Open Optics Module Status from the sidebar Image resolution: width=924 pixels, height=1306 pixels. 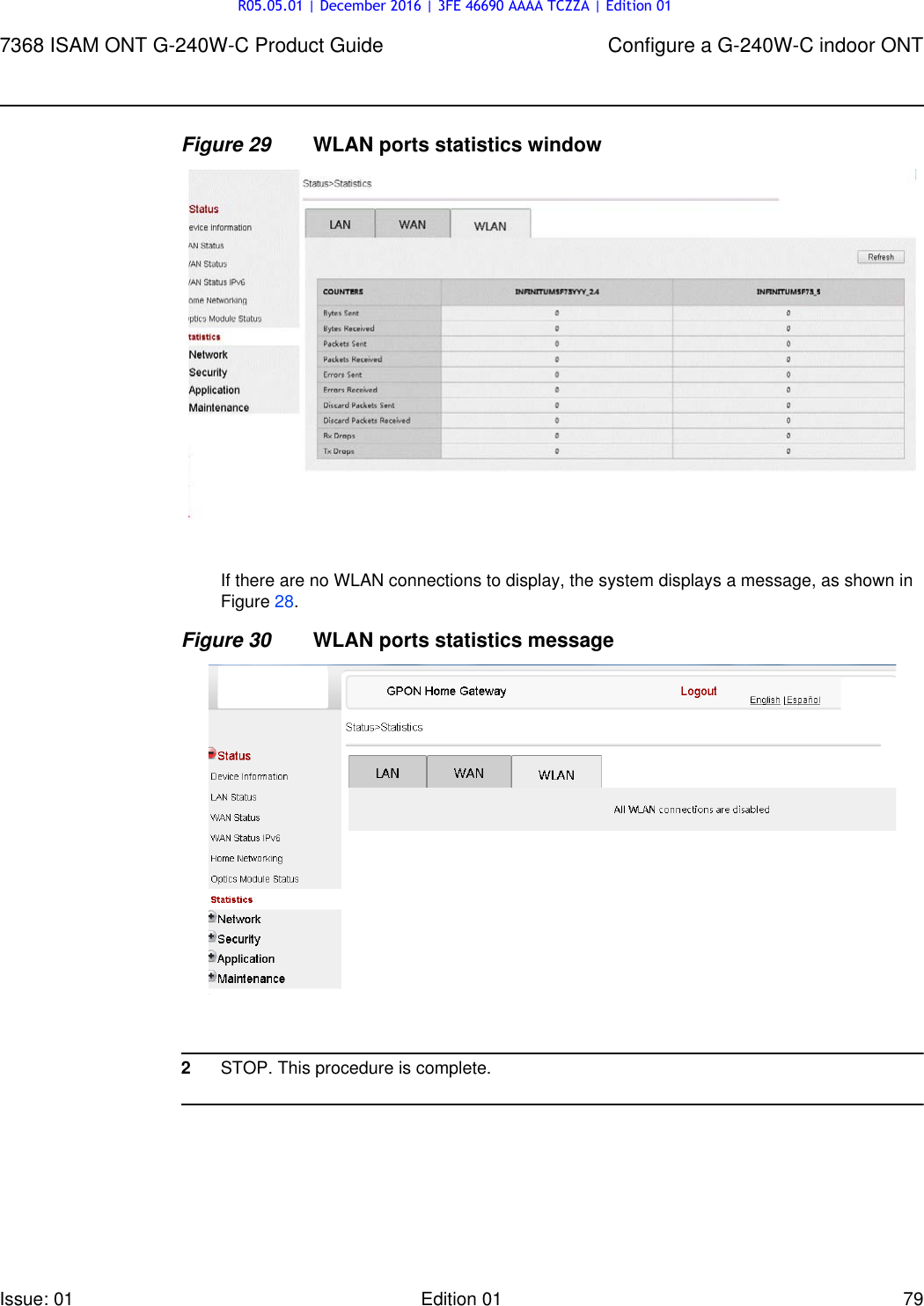(x=253, y=878)
